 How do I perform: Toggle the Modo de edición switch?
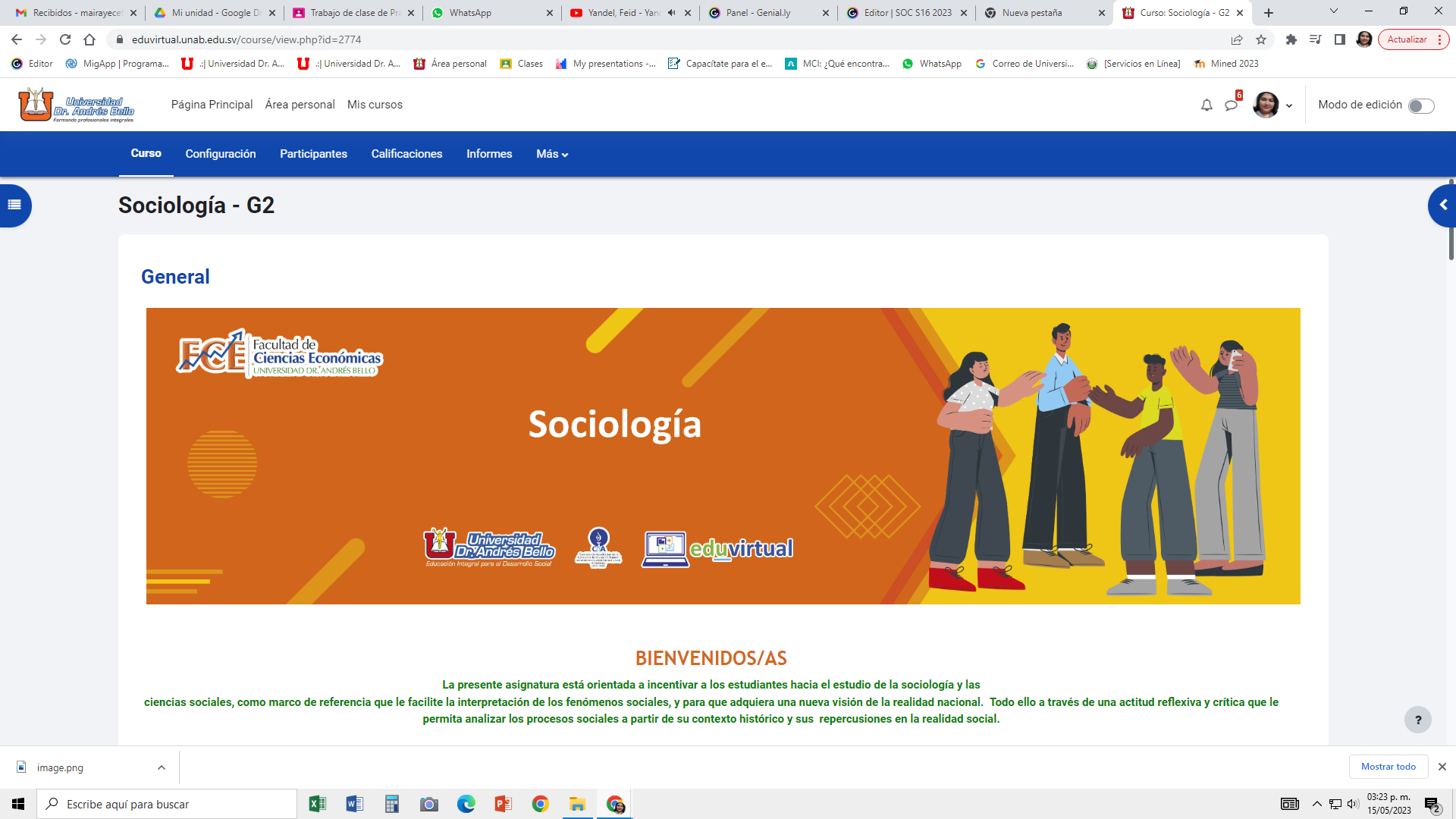(x=1421, y=105)
